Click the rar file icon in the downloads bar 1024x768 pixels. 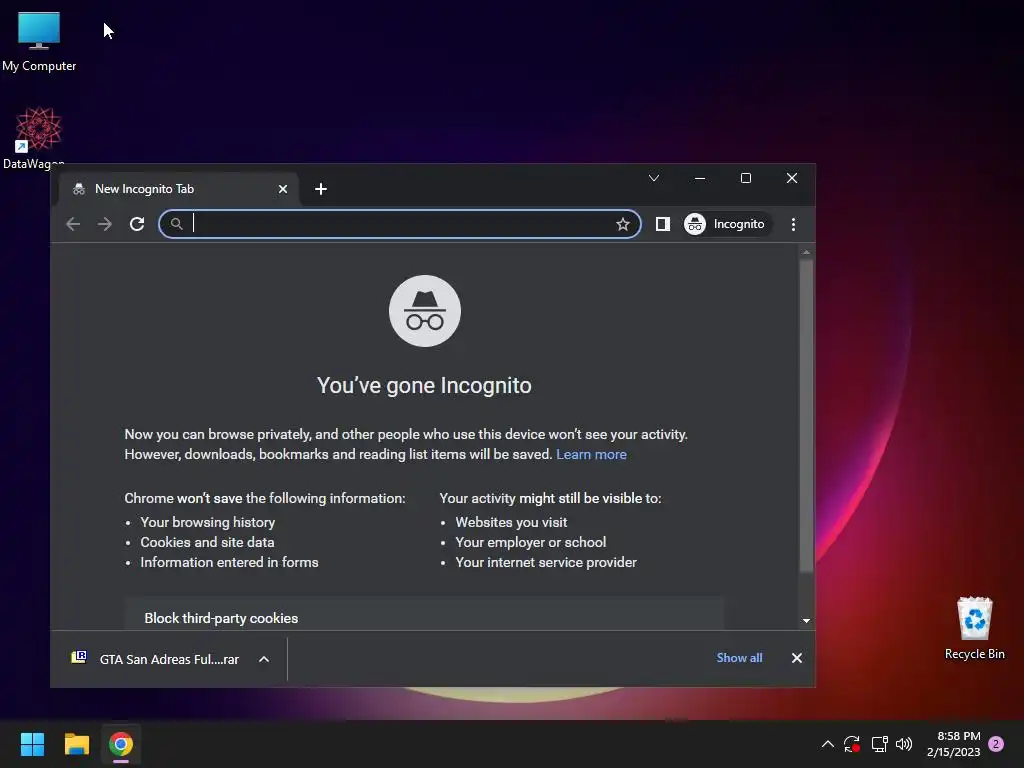pyautogui.click(x=79, y=657)
